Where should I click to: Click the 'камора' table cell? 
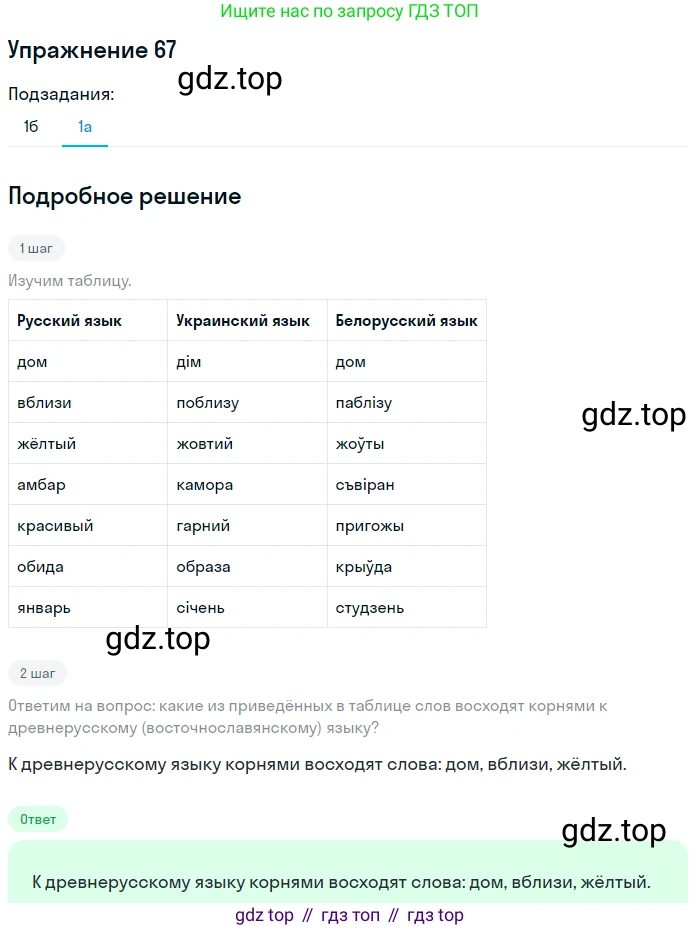pos(204,485)
